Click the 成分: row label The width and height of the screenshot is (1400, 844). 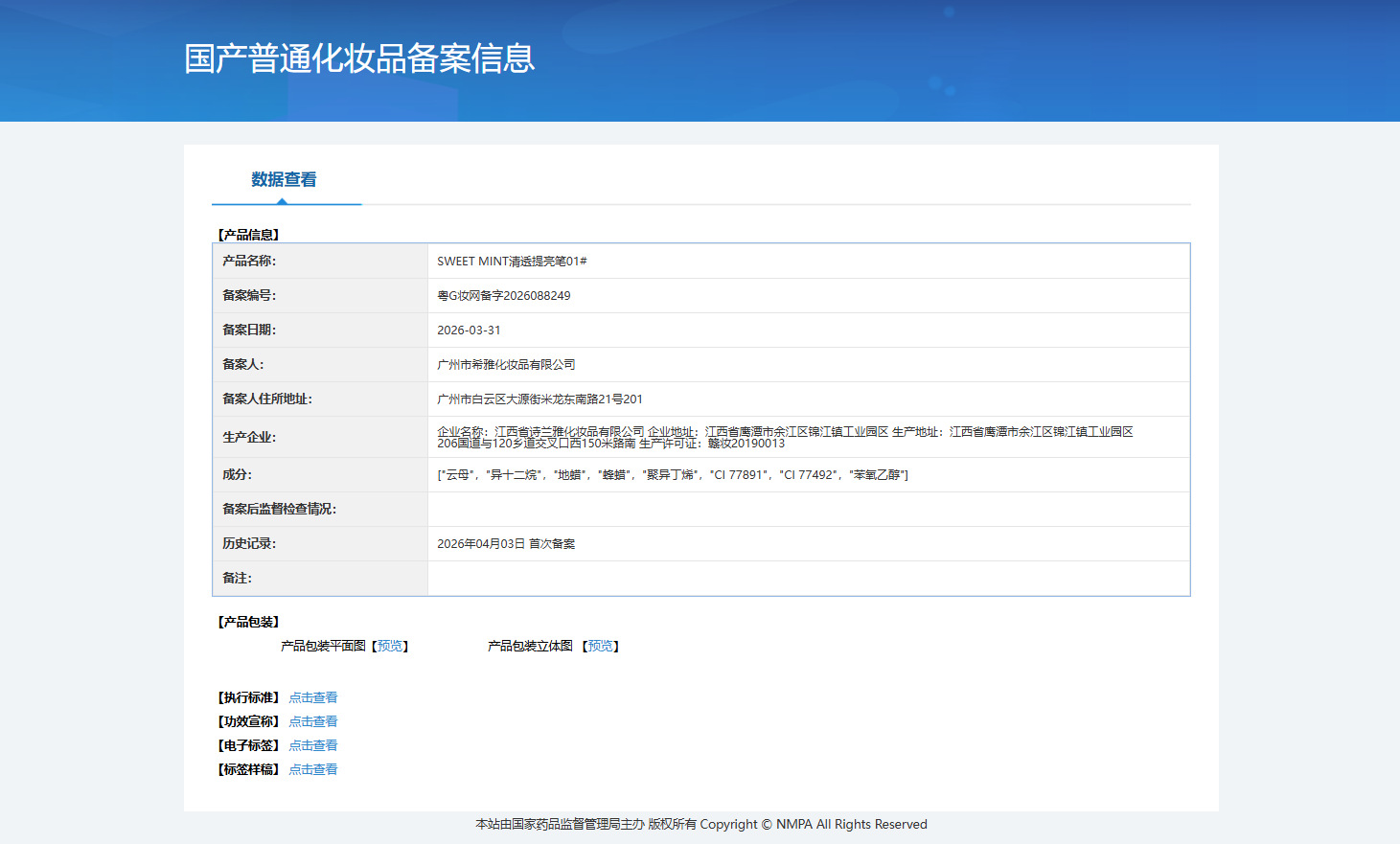pos(238,475)
